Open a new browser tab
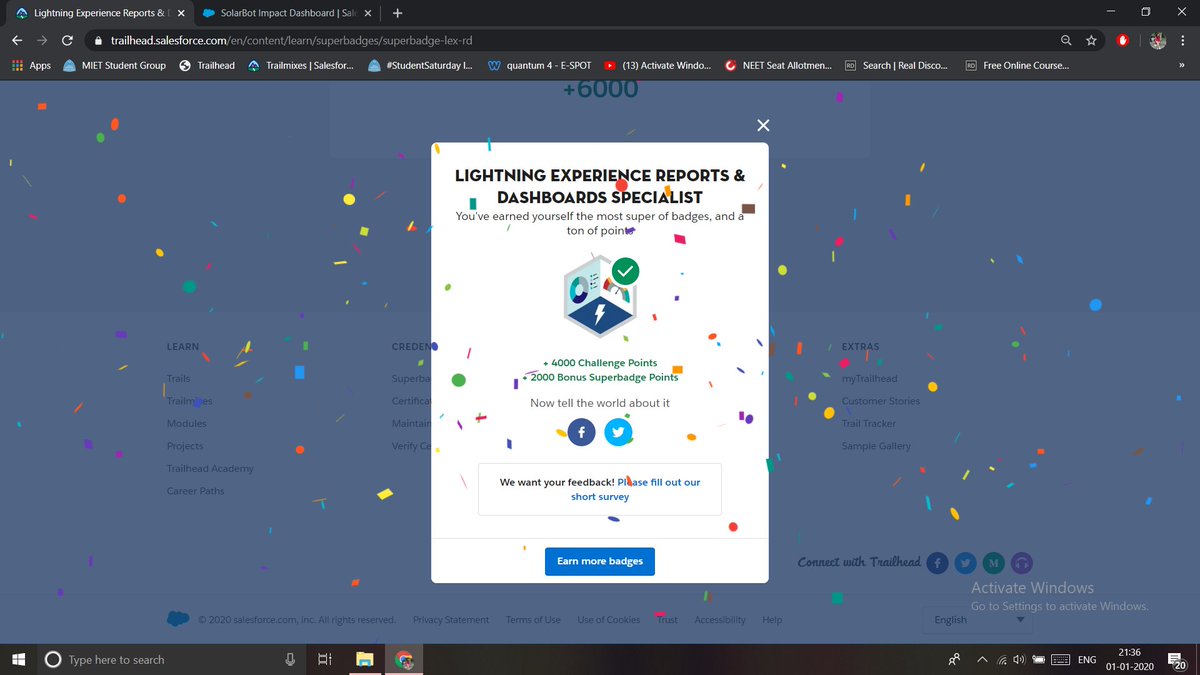This screenshot has height=675, width=1200. point(397,13)
